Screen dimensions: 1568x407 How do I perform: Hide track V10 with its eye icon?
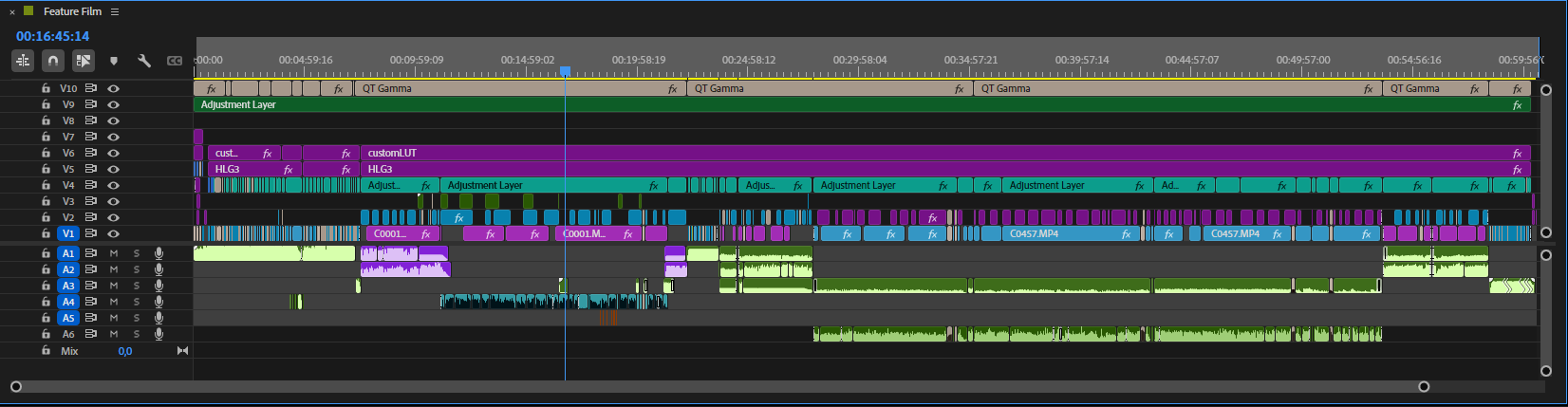pos(113,88)
